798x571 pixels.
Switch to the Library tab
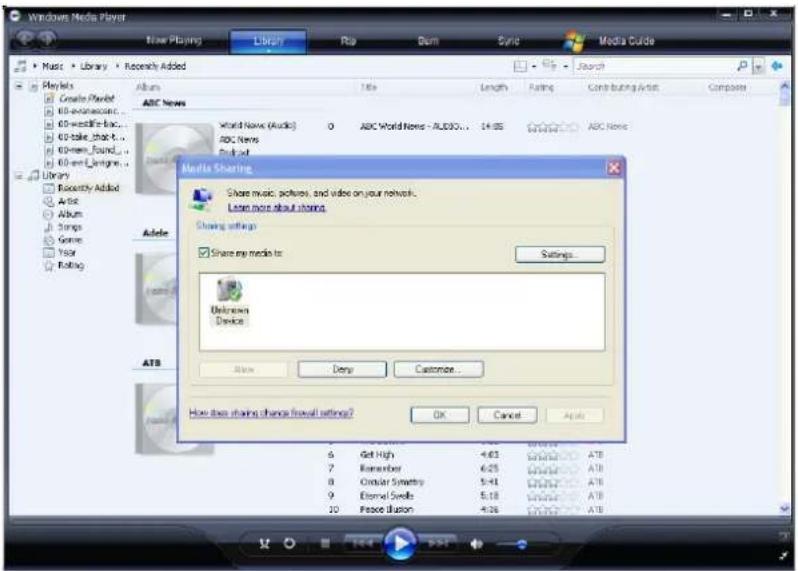pos(268,41)
